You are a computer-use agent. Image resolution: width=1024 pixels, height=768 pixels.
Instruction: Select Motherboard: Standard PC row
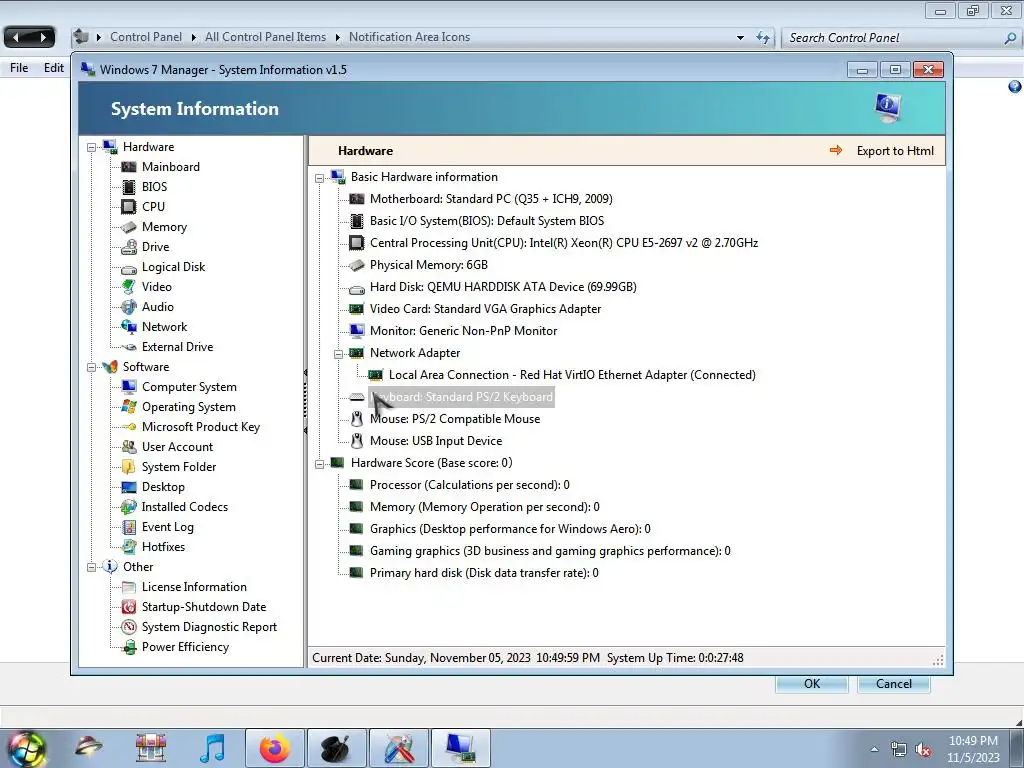point(491,199)
